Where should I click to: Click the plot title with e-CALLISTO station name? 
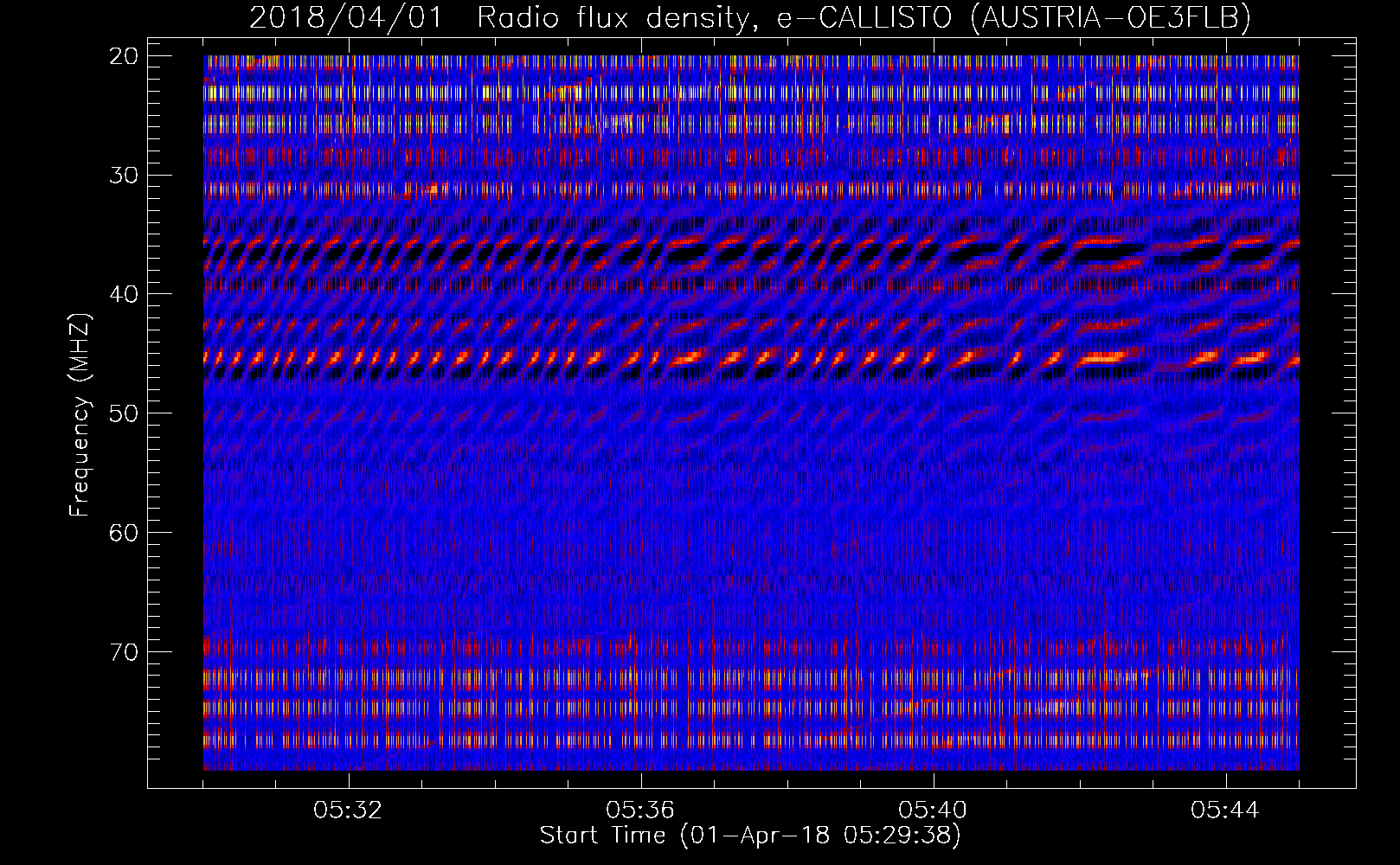pyautogui.click(x=750, y=17)
